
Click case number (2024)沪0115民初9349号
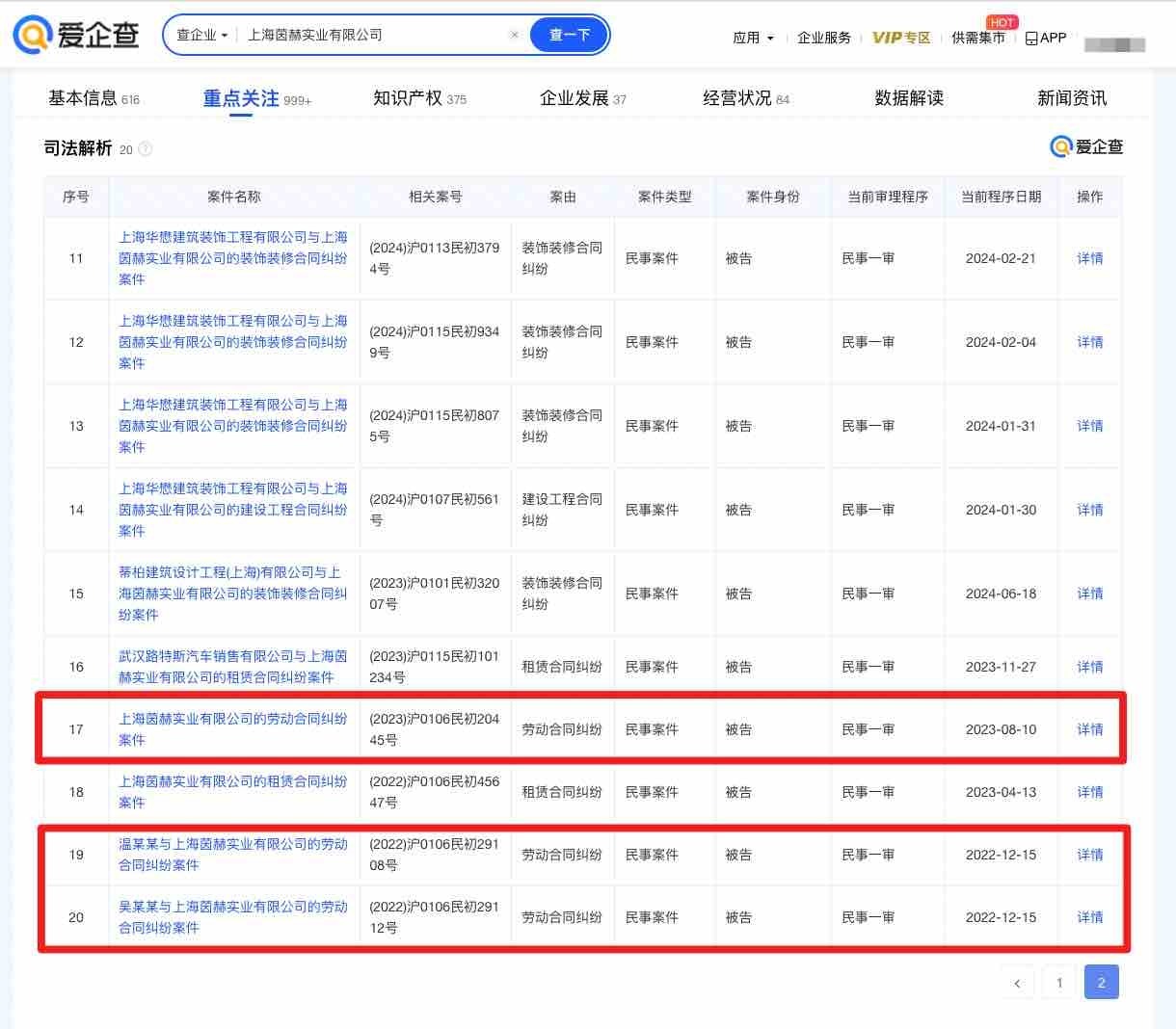pos(435,342)
